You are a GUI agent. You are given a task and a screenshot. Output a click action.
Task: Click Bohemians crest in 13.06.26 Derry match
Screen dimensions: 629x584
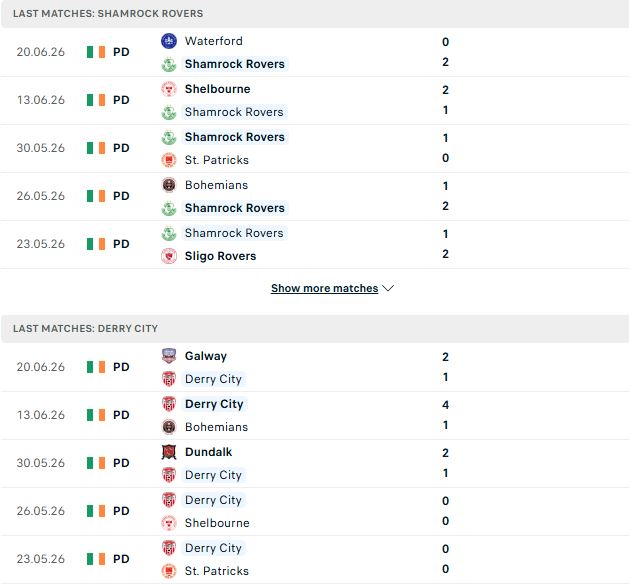pyautogui.click(x=169, y=427)
